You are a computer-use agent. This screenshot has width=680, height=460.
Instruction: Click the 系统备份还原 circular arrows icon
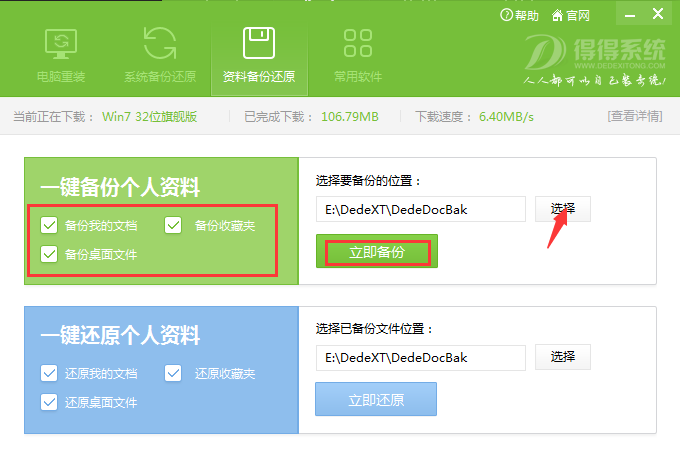[x=160, y=44]
